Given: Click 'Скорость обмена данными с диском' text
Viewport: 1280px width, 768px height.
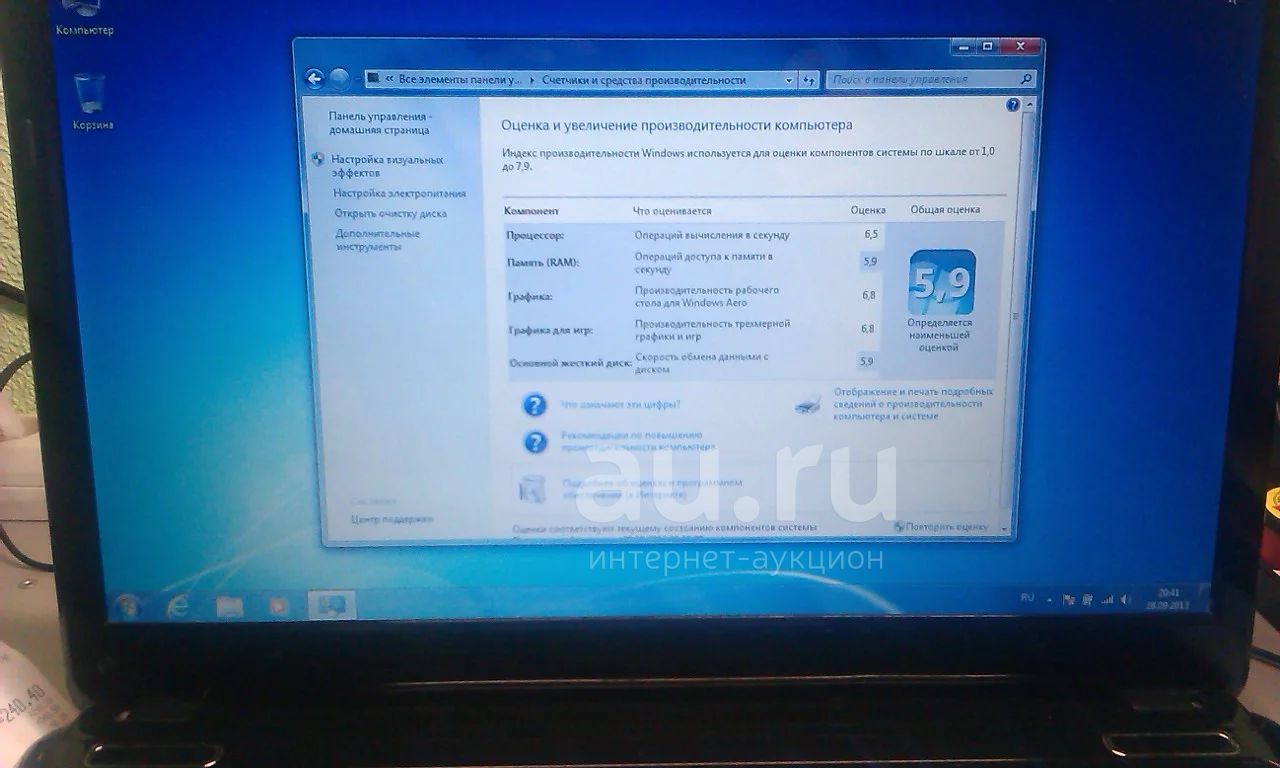Looking at the screenshot, I should pyautogui.click(x=701, y=363).
